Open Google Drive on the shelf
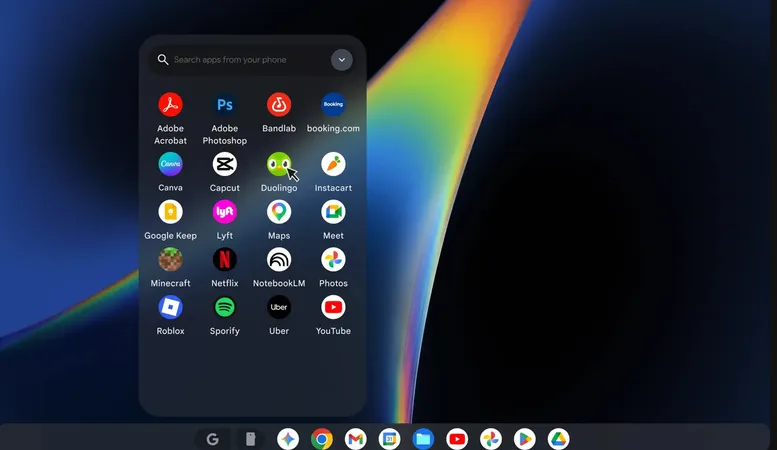 (558, 439)
